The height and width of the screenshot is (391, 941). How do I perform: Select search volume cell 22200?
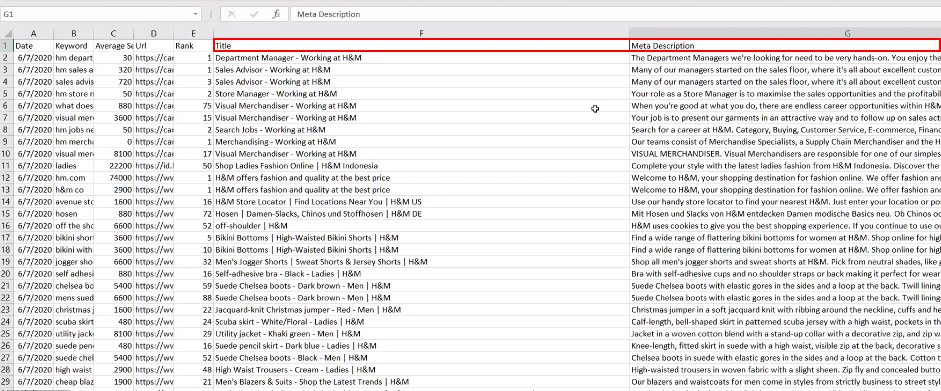click(113, 166)
